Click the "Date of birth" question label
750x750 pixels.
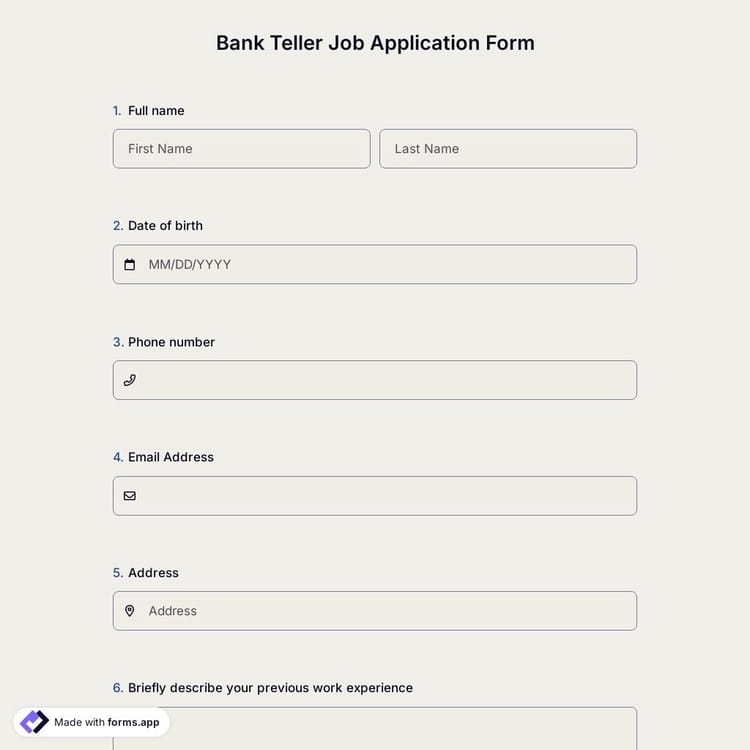(165, 226)
